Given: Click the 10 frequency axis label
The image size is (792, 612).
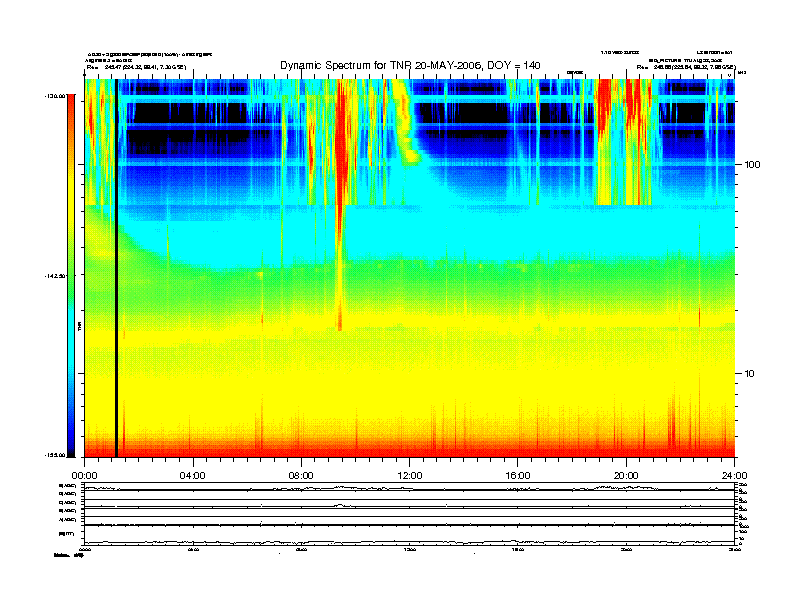Looking at the screenshot, I should pyautogui.click(x=749, y=374).
